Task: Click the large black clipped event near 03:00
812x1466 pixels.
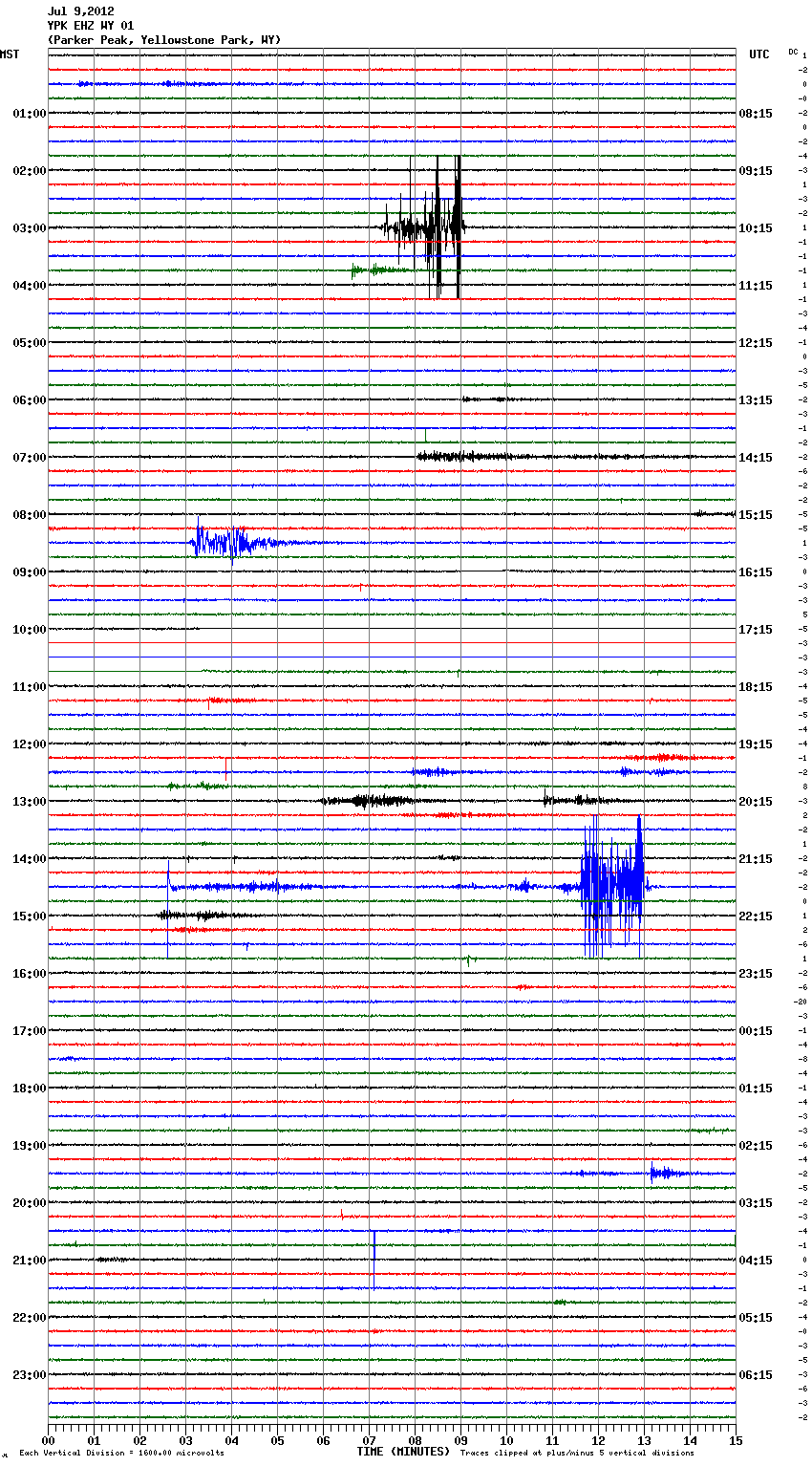Action: click(425, 227)
